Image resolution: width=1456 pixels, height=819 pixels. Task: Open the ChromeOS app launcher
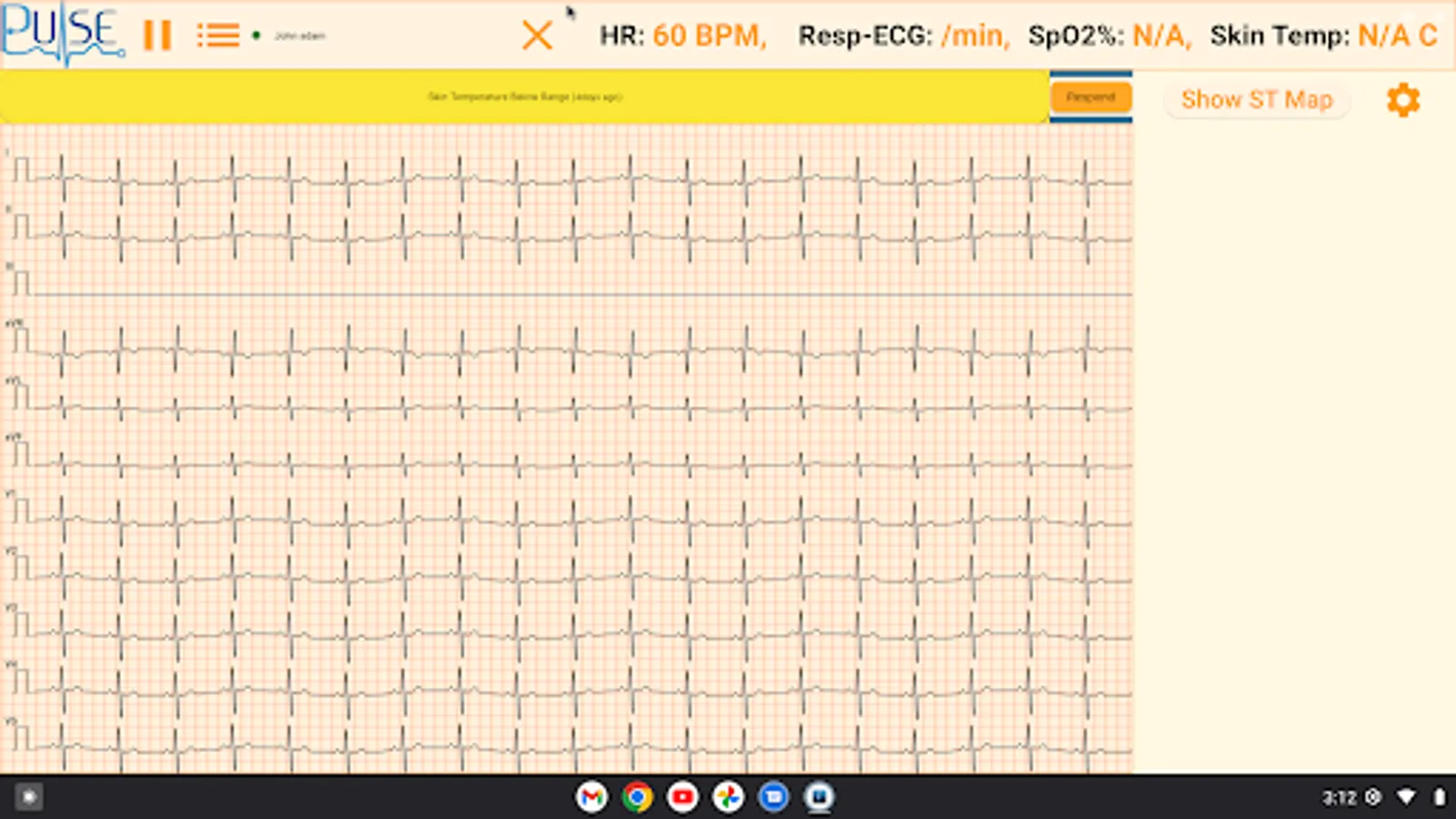(x=29, y=796)
